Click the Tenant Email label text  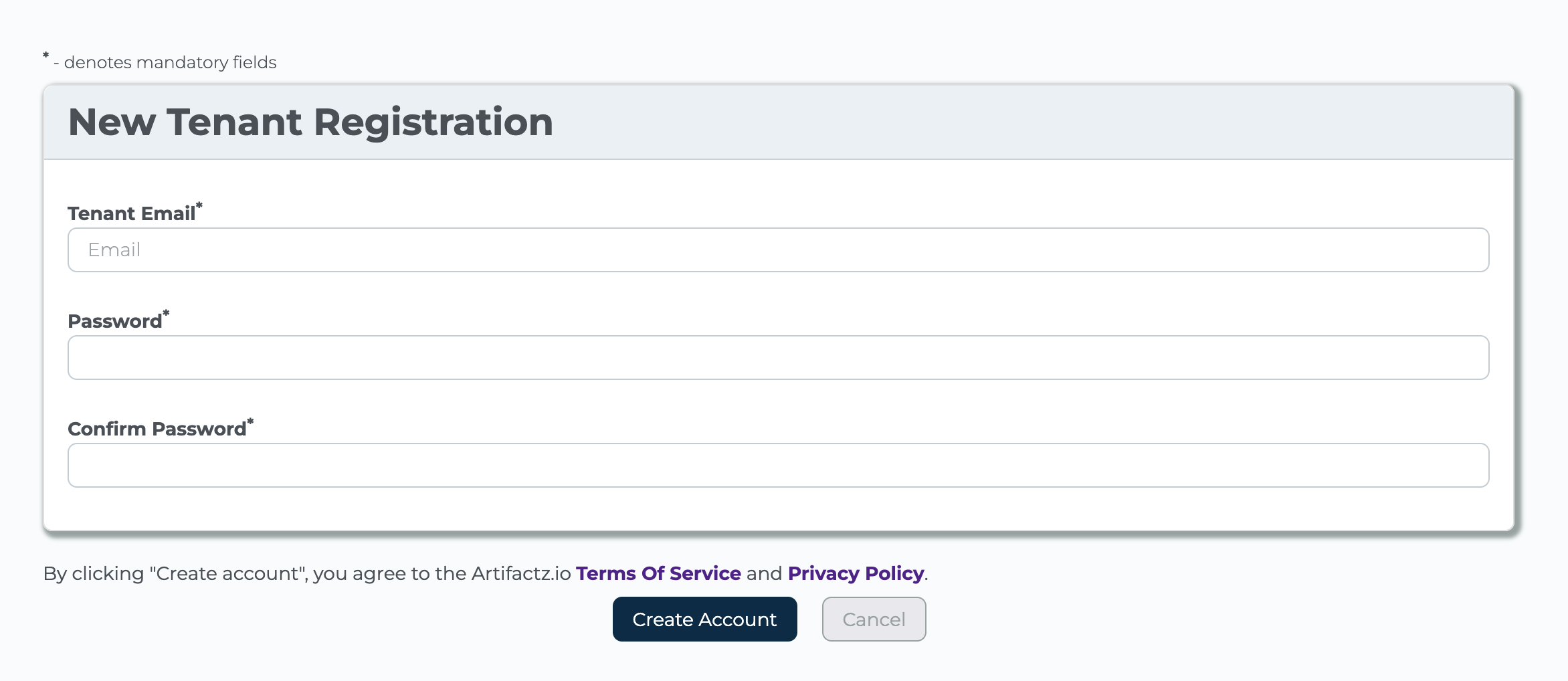click(131, 213)
